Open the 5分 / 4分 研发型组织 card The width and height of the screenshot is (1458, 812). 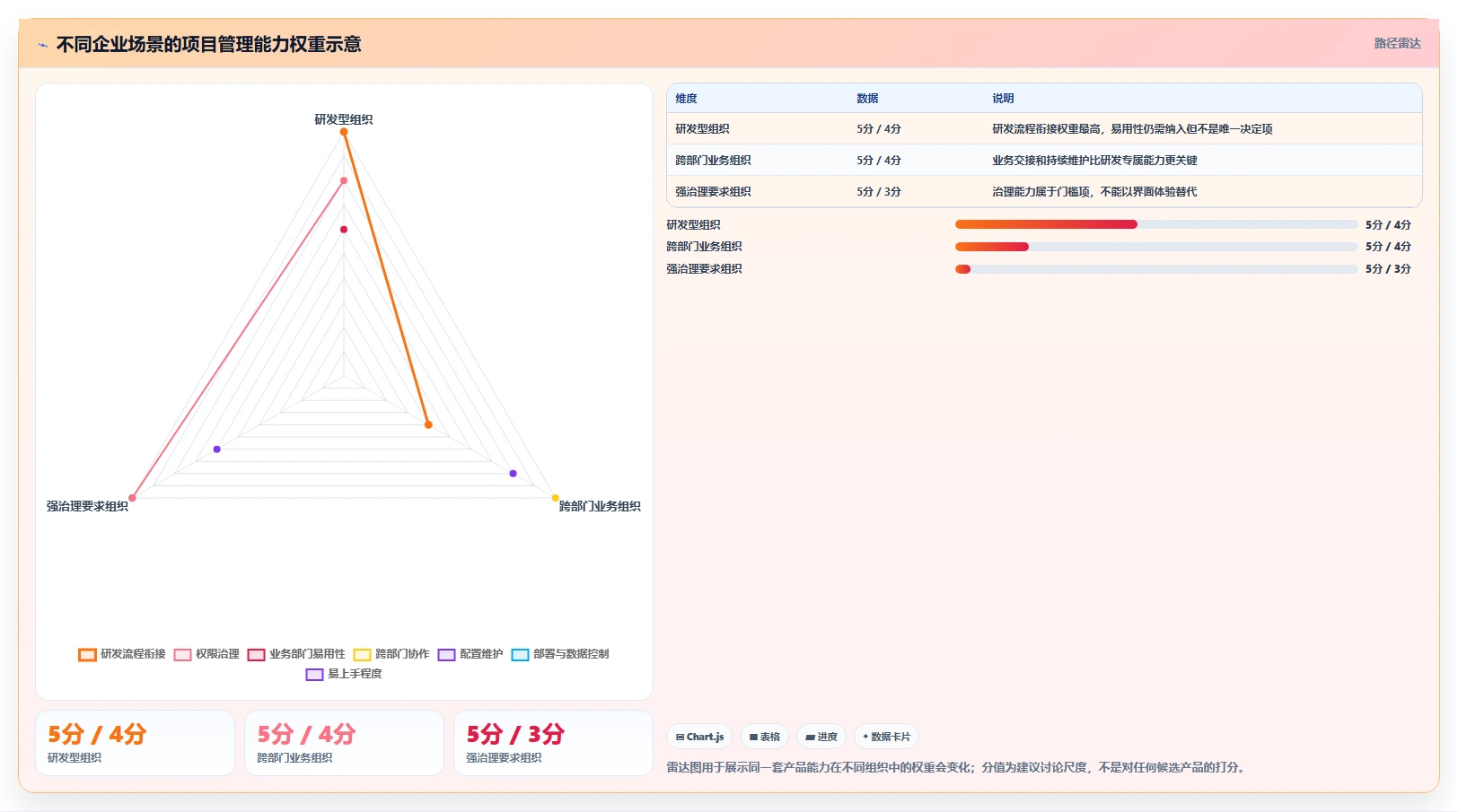click(135, 743)
